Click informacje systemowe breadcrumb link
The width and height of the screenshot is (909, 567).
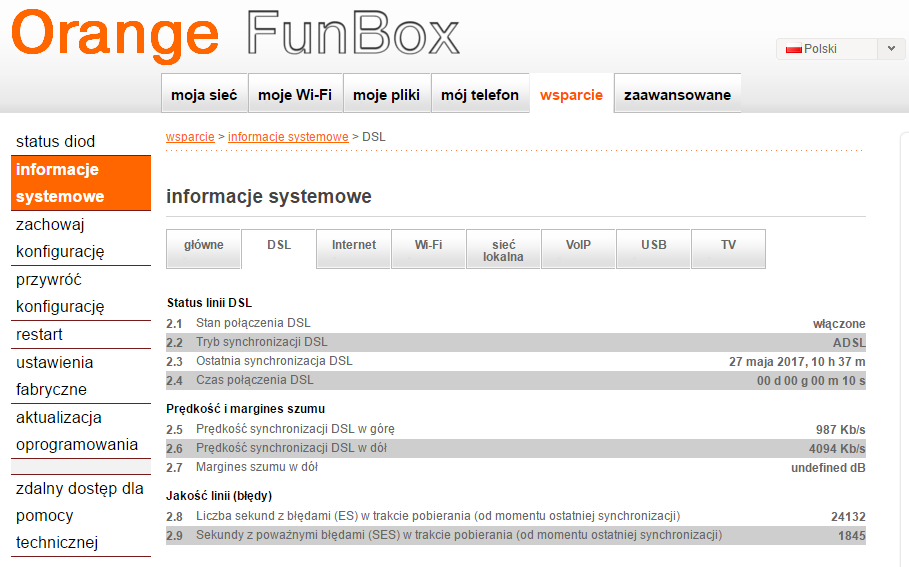(x=288, y=136)
